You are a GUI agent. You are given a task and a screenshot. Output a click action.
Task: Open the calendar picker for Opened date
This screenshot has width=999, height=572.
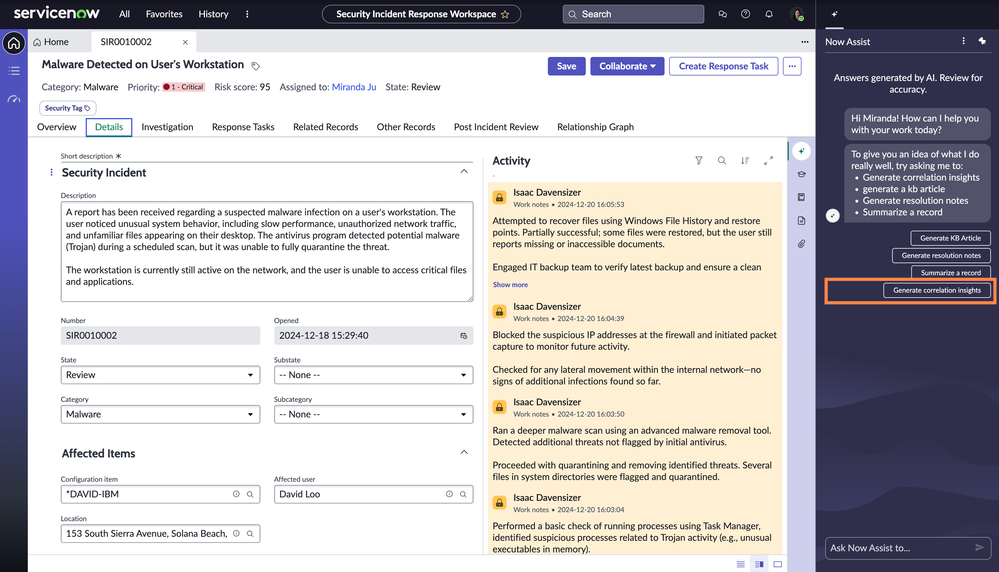(x=463, y=336)
